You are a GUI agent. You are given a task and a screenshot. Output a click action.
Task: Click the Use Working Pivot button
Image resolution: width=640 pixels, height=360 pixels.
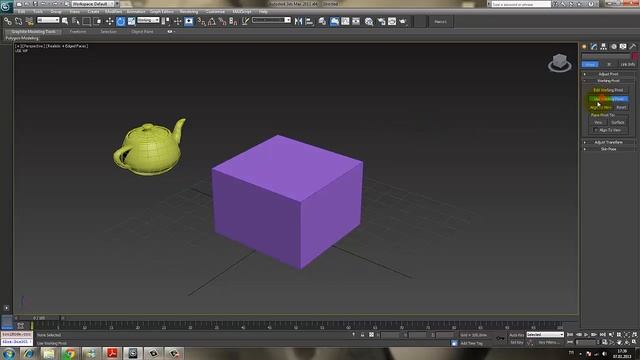[x=608, y=99]
